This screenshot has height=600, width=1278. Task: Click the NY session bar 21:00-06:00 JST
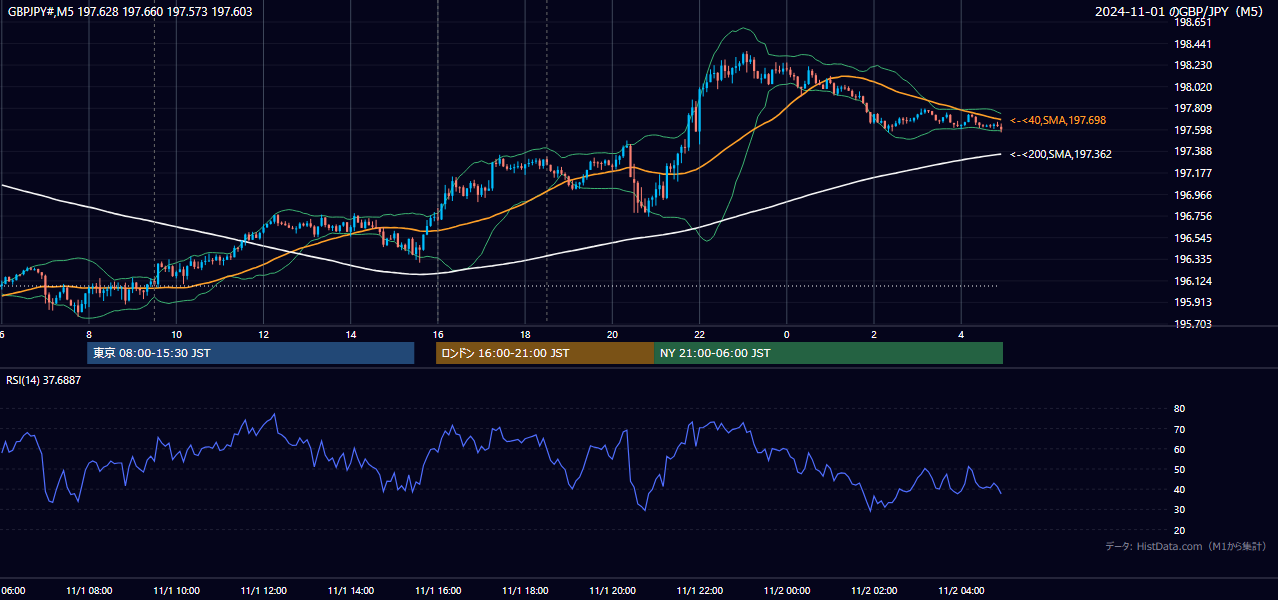(x=828, y=353)
